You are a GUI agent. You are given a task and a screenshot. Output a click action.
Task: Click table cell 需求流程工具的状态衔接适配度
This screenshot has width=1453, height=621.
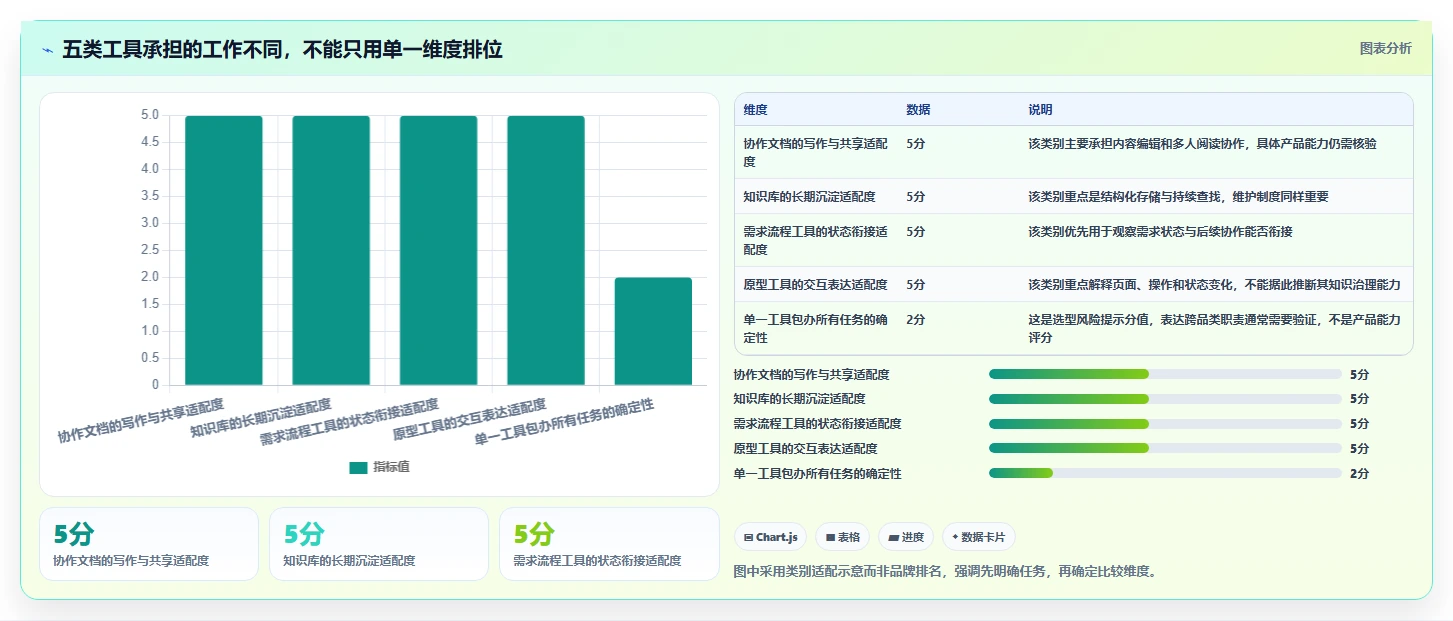click(815, 240)
